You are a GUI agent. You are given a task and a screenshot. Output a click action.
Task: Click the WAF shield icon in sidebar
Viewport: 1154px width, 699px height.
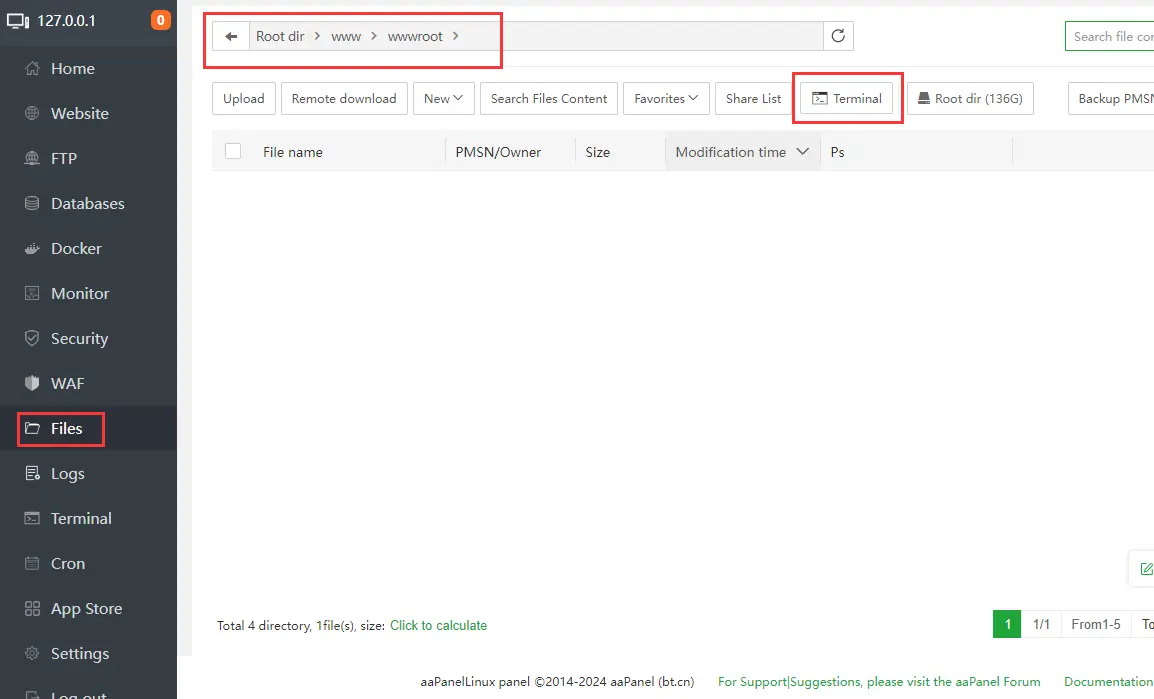pyautogui.click(x=32, y=384)
